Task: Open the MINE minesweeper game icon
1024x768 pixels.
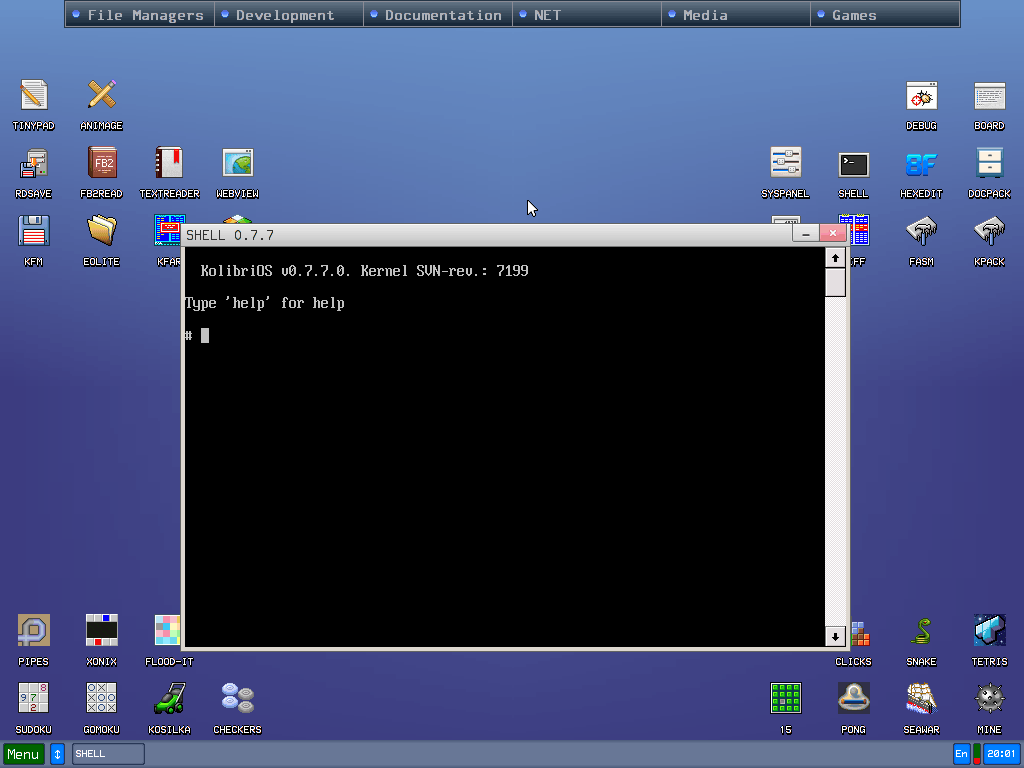Action: click(x=989, y=698)
